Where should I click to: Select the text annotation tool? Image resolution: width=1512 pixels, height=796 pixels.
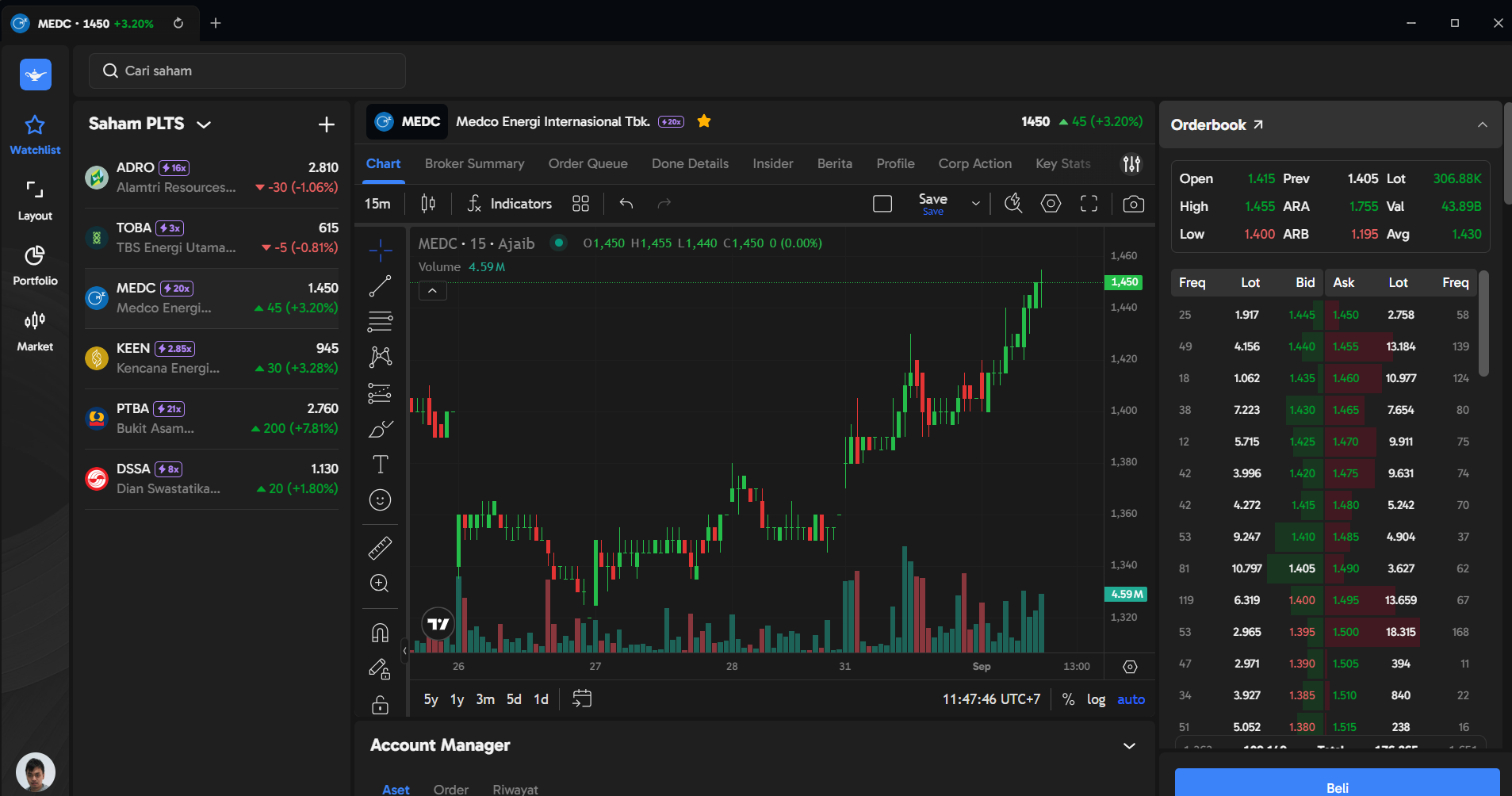381,464
